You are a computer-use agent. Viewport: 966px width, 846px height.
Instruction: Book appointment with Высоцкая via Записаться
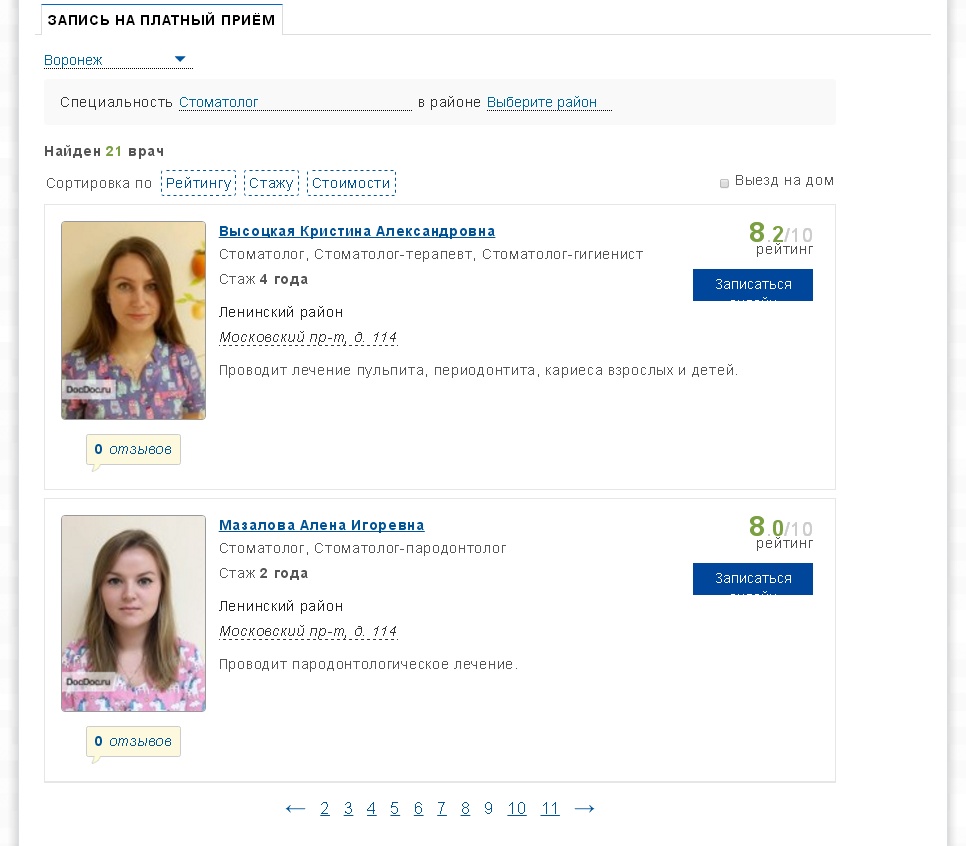click(x=752, y=285)
